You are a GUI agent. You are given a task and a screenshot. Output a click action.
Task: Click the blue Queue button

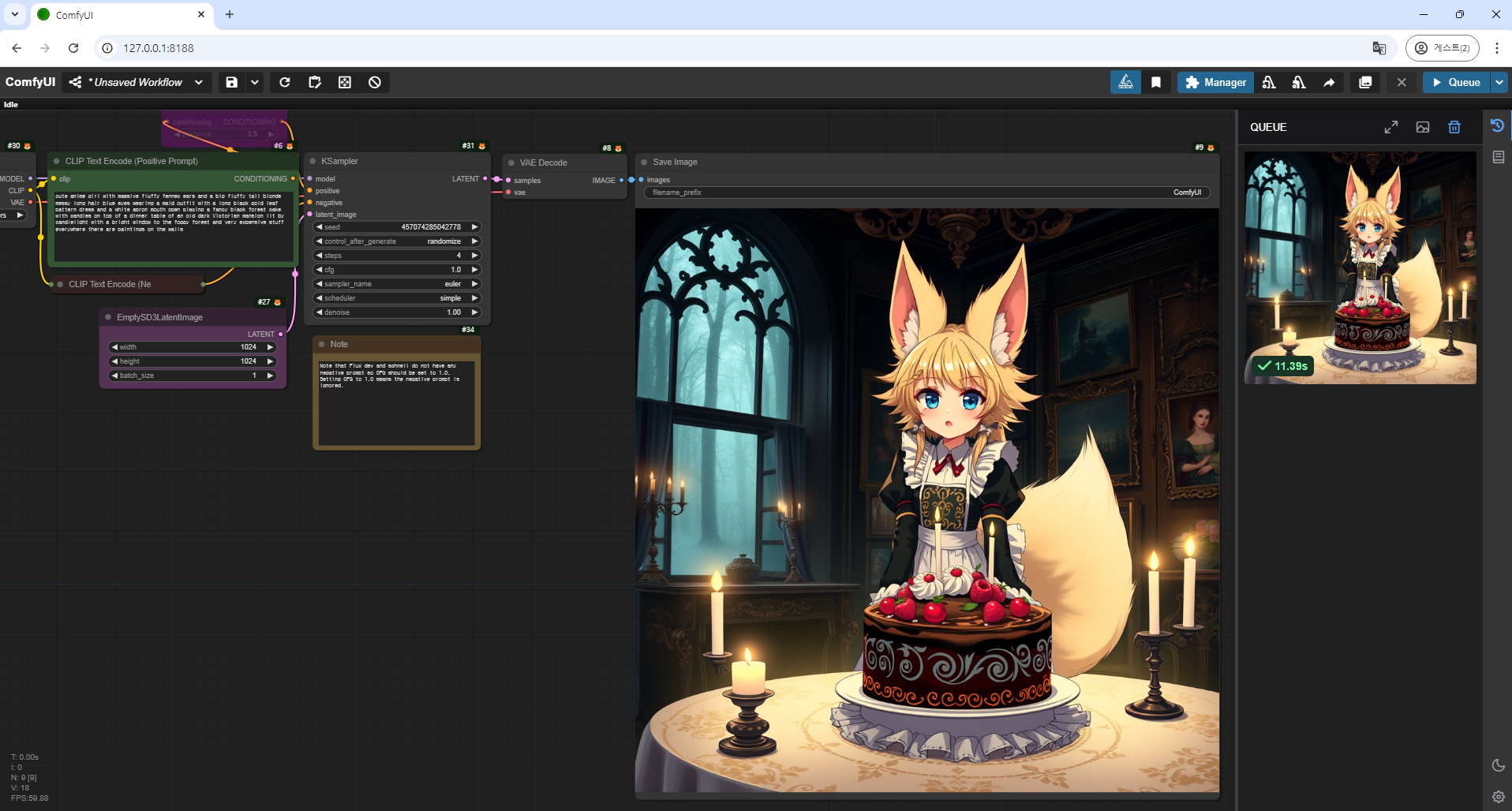coord(1456,82)
